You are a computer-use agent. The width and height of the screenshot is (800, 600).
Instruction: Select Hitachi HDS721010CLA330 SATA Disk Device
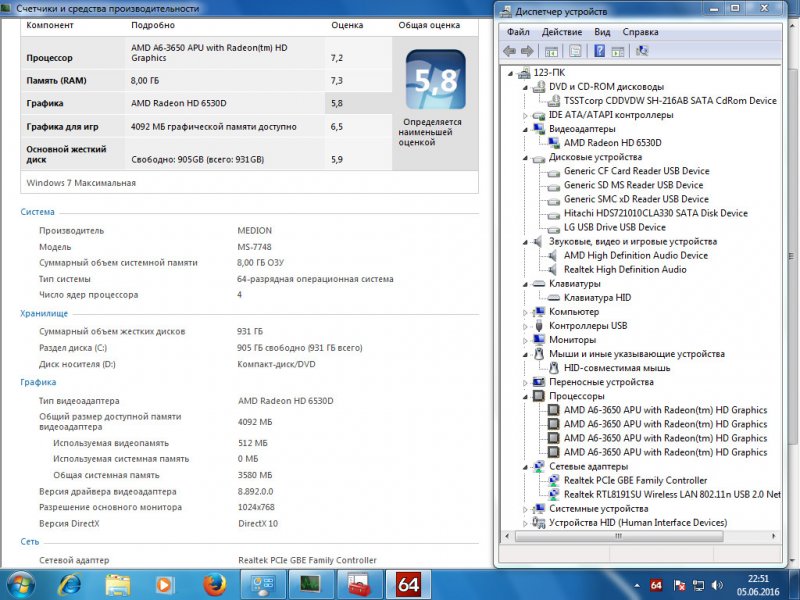coord(655,213)
